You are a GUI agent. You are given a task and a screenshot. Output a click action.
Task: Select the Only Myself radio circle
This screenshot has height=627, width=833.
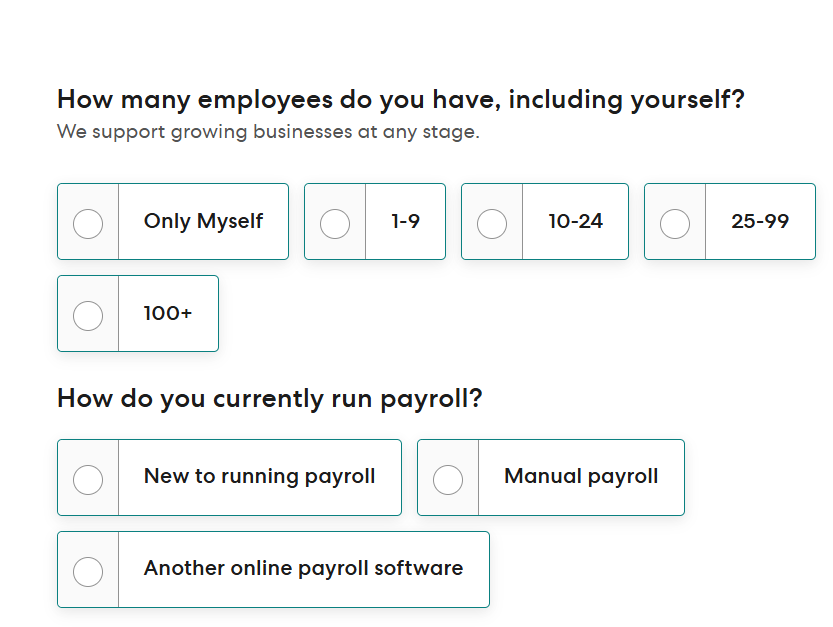(88, 223)
